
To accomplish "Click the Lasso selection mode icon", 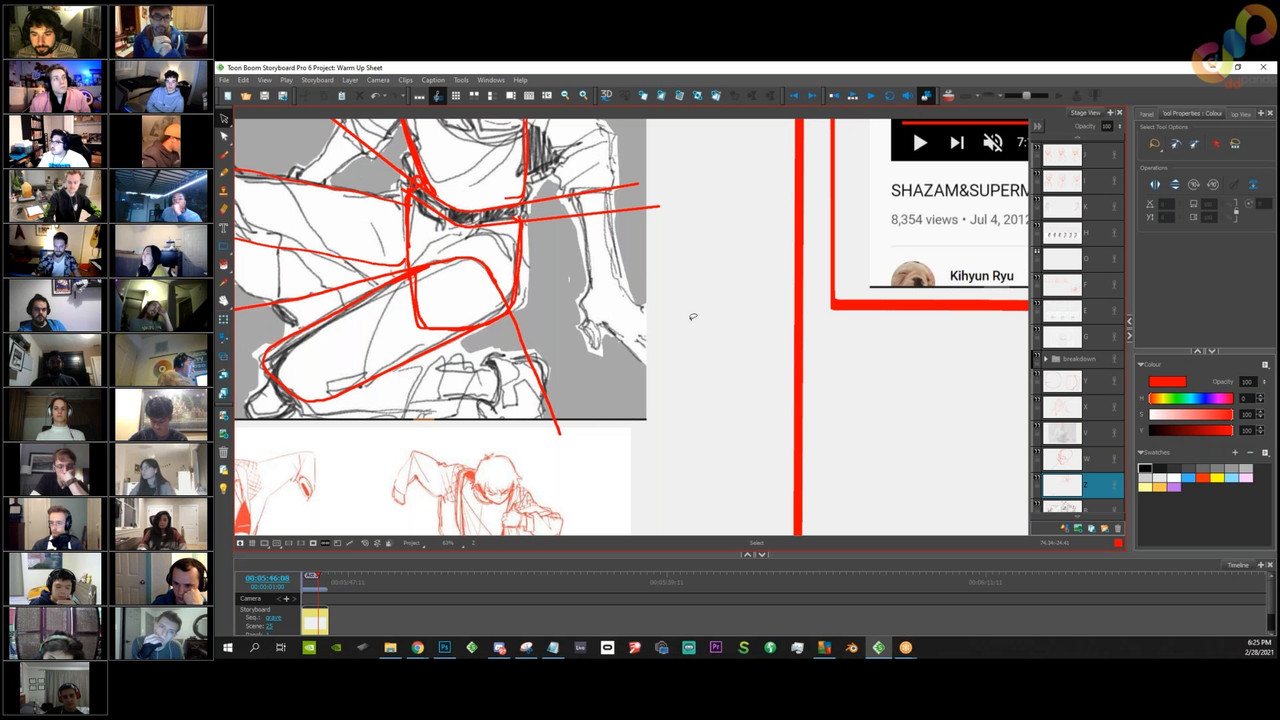I will [x=1155, y=143].
